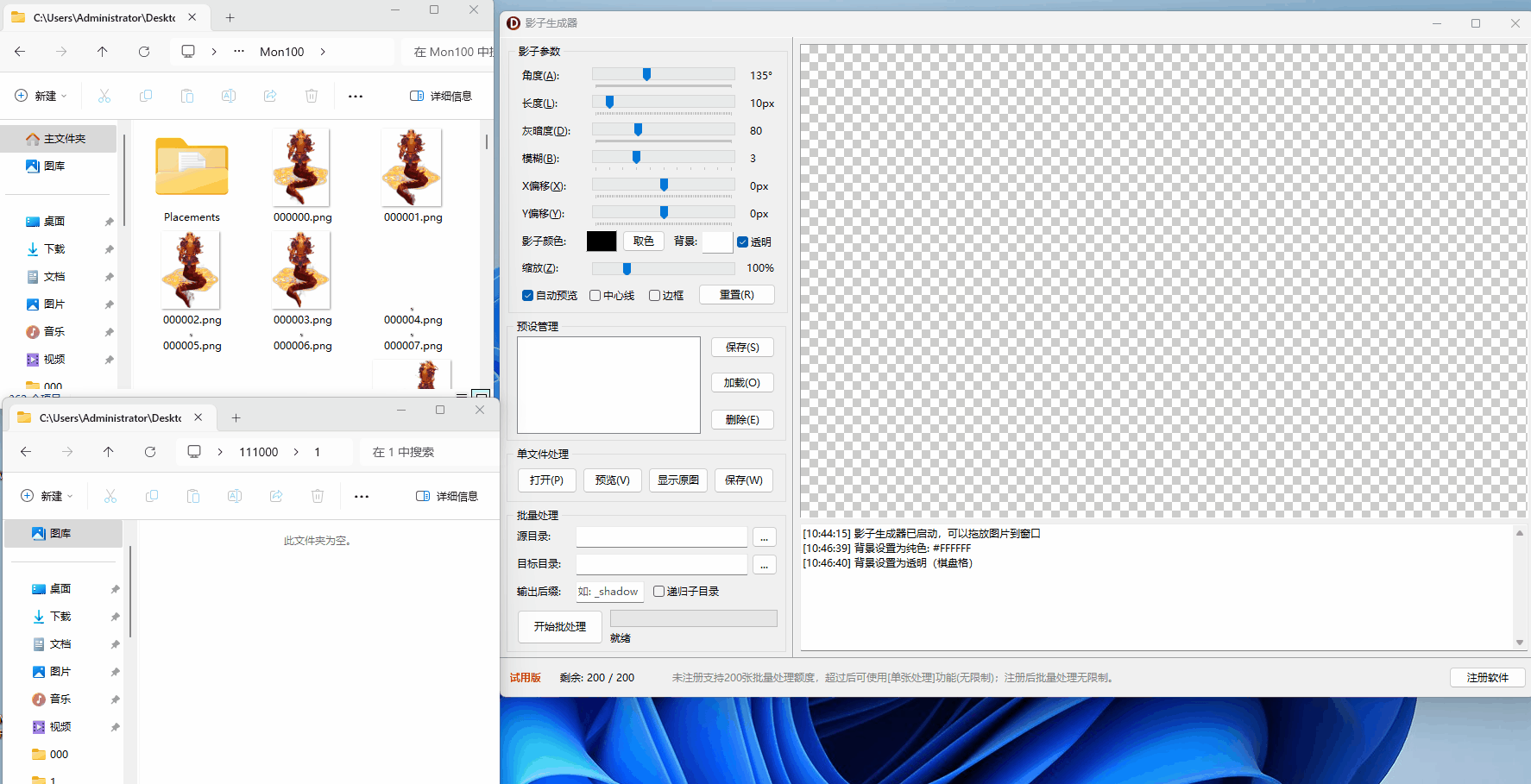Open the three-dot more options in top explorer

pyautogui.click(x=356, y=96)
